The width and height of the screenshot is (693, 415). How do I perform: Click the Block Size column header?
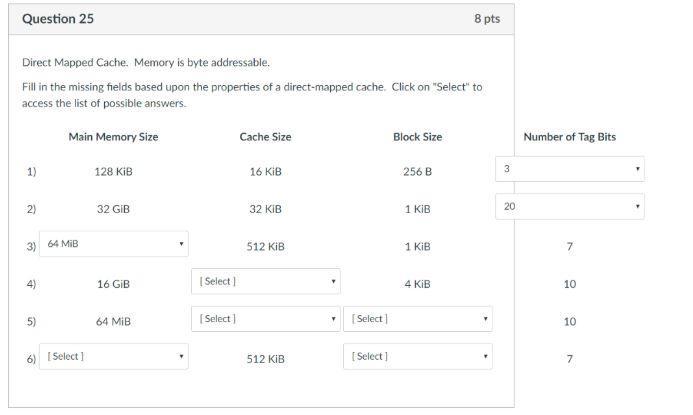417,137
